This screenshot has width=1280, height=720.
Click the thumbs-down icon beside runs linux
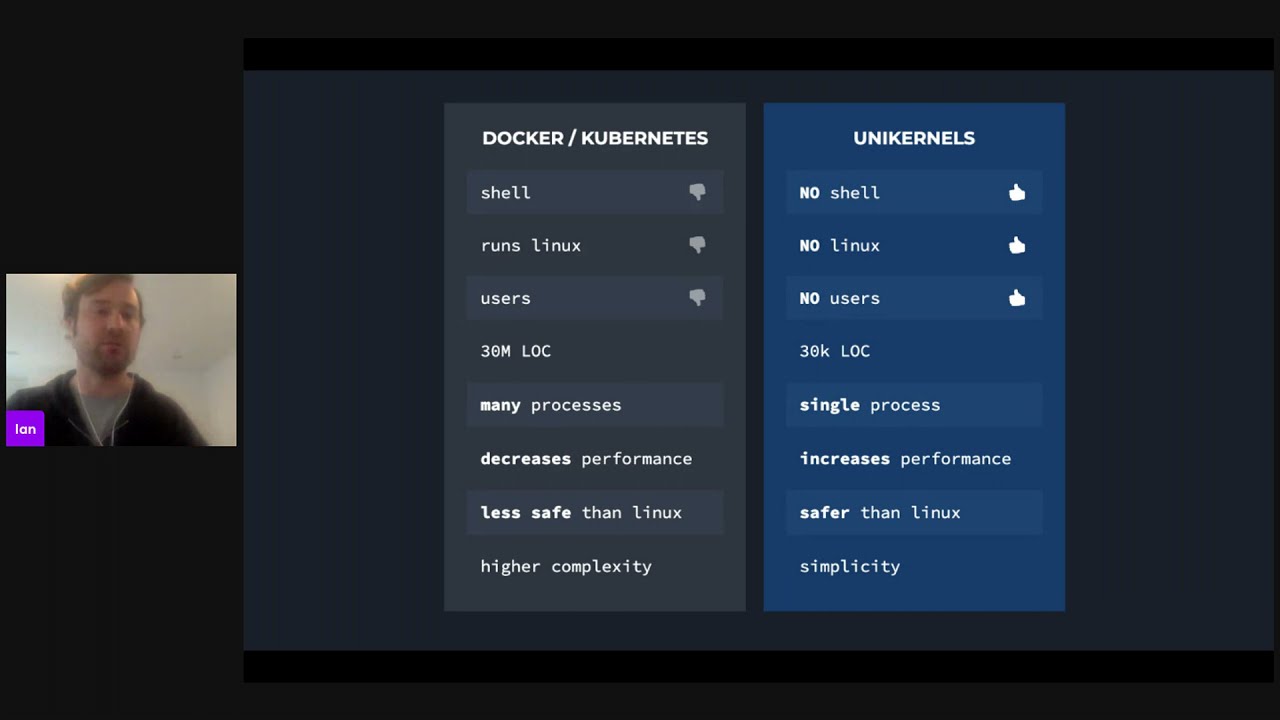(697, 245)
